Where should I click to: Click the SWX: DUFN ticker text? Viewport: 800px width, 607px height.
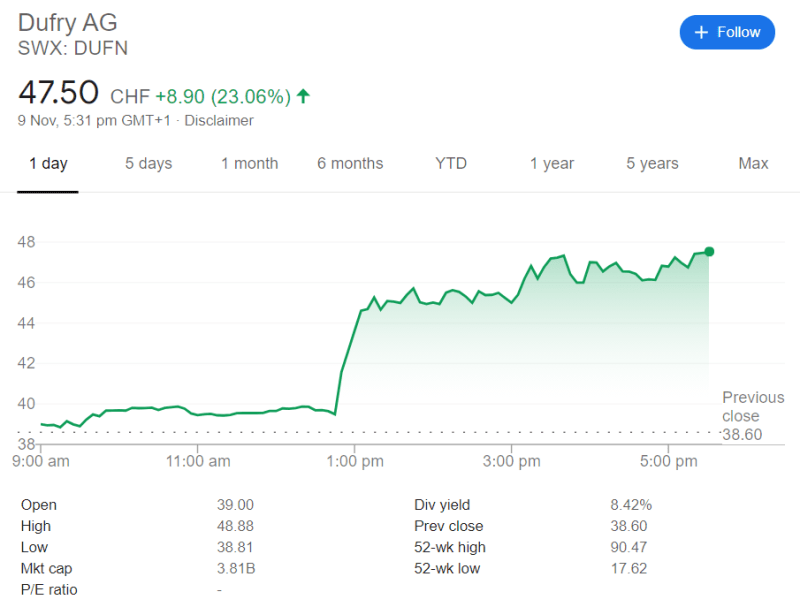click(72, 48)
